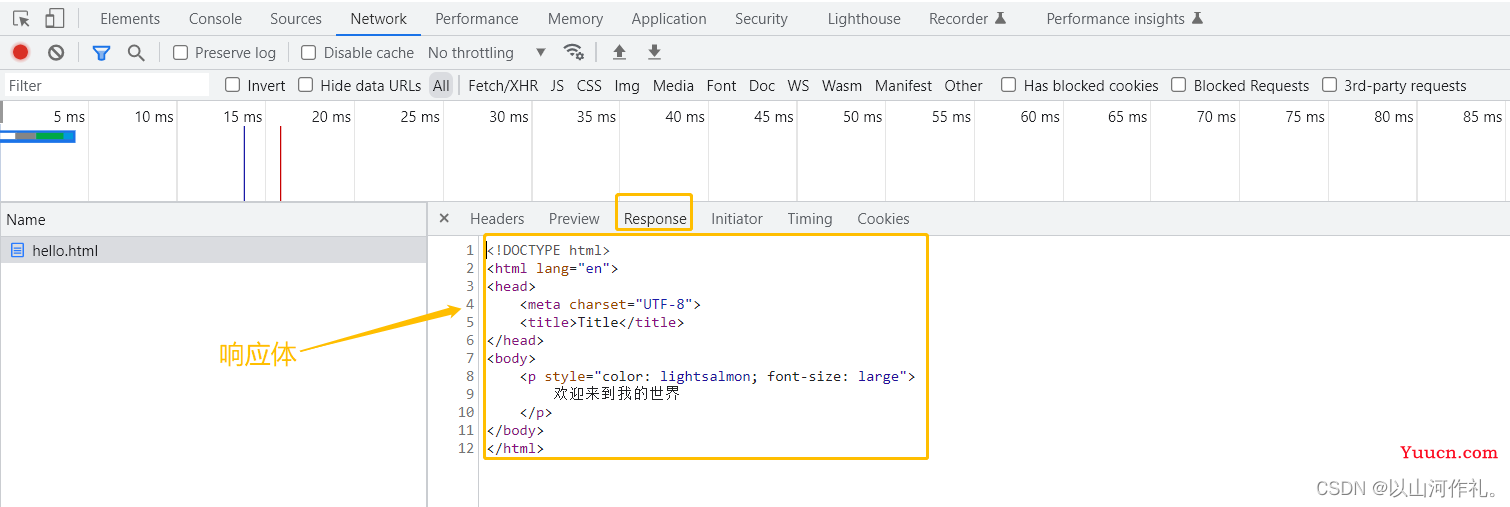1510x507 pixels.
Task: Clear the network log
Action: point(56,52)
